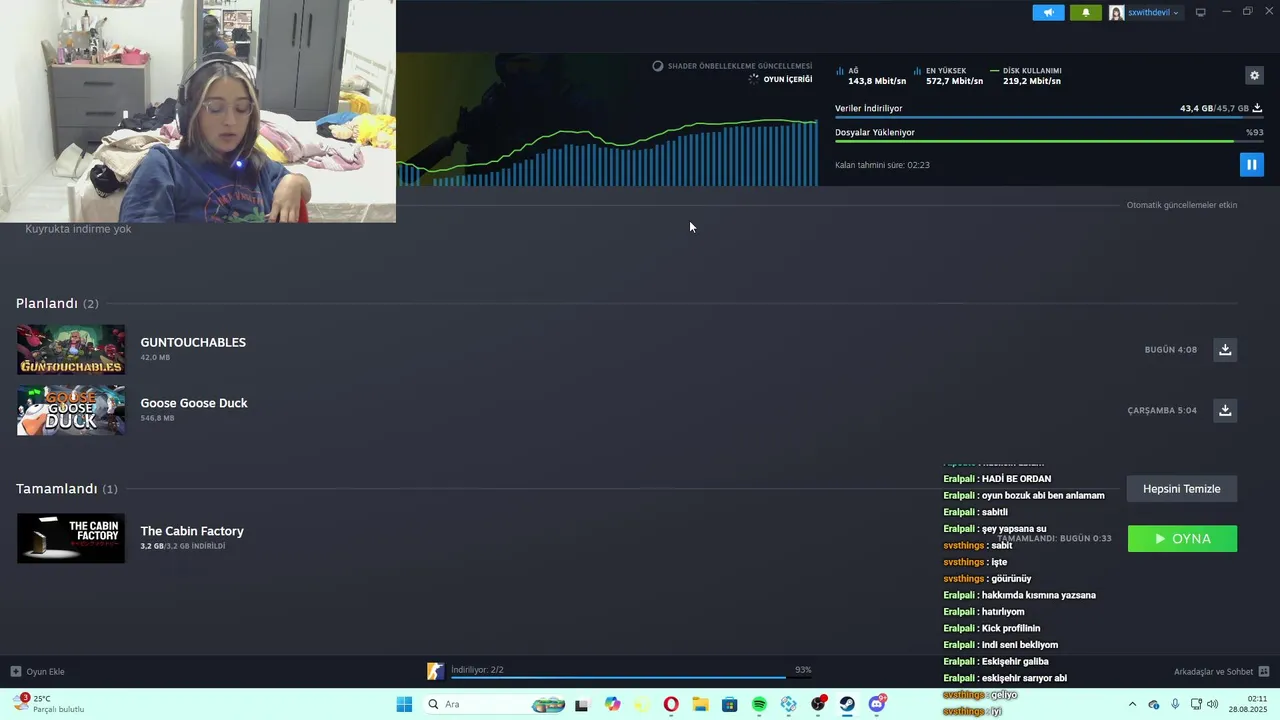Click the yellow circular taskbar app icon
Screen dimensions: 1280x720
point(642,704)
